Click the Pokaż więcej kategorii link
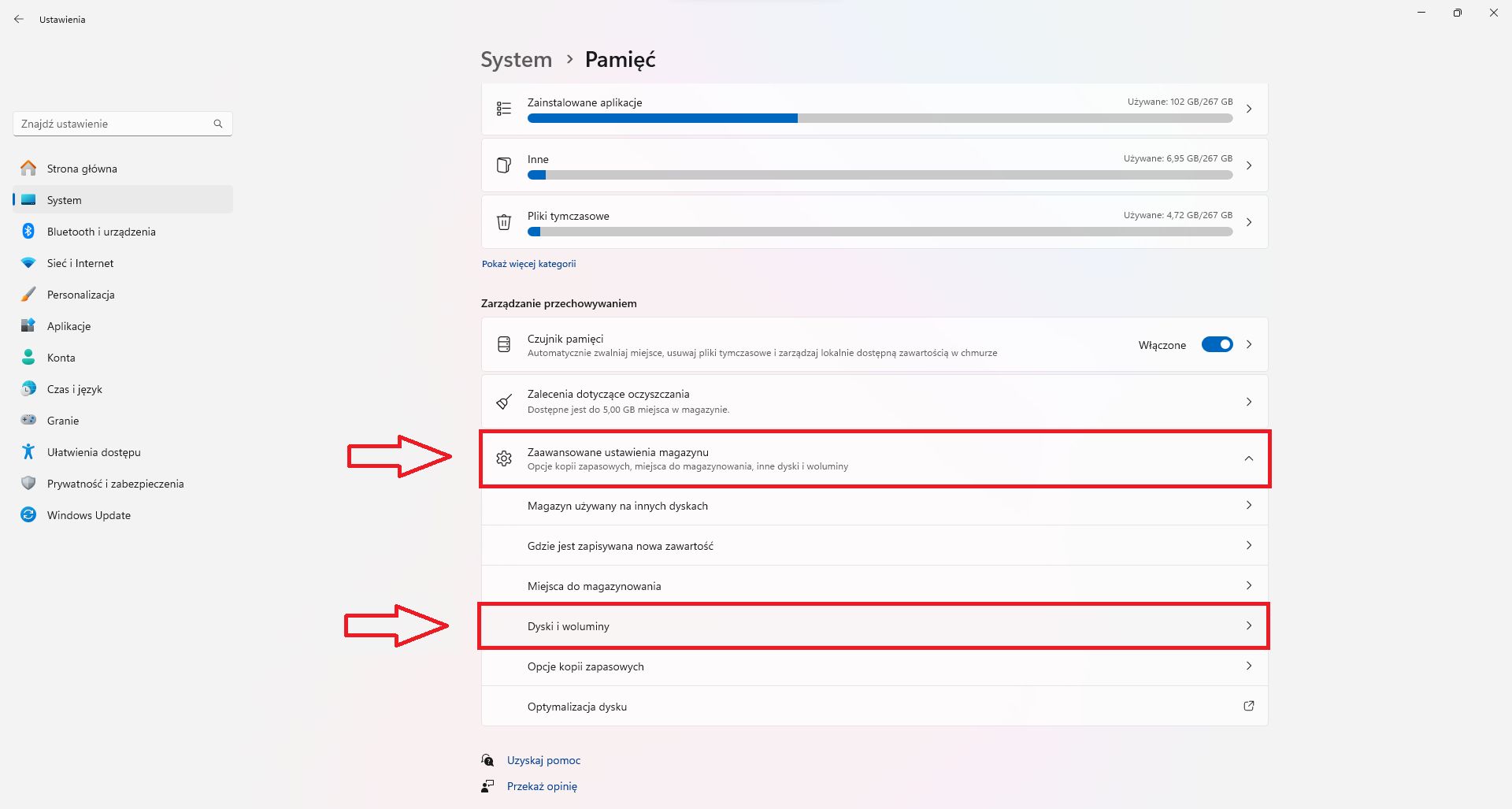 pos(528,264)
